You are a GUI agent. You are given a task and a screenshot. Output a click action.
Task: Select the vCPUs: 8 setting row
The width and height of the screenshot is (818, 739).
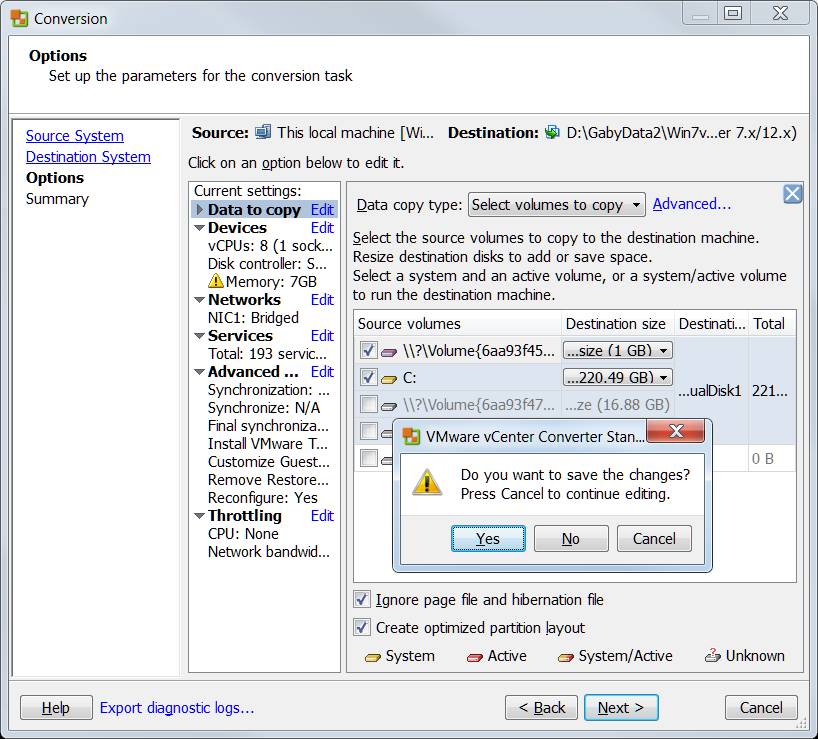pos(270,246)
